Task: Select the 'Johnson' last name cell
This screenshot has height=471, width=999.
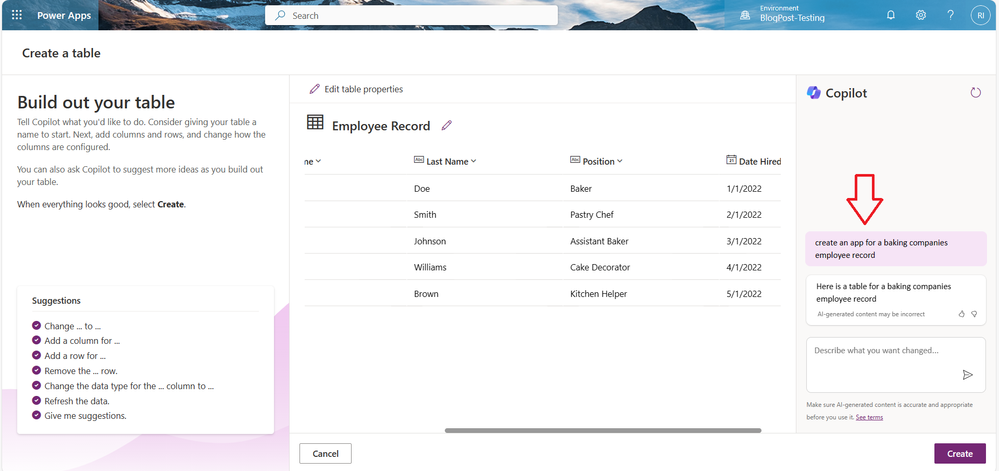Action: pyautogui.click(x=430, y=241)
